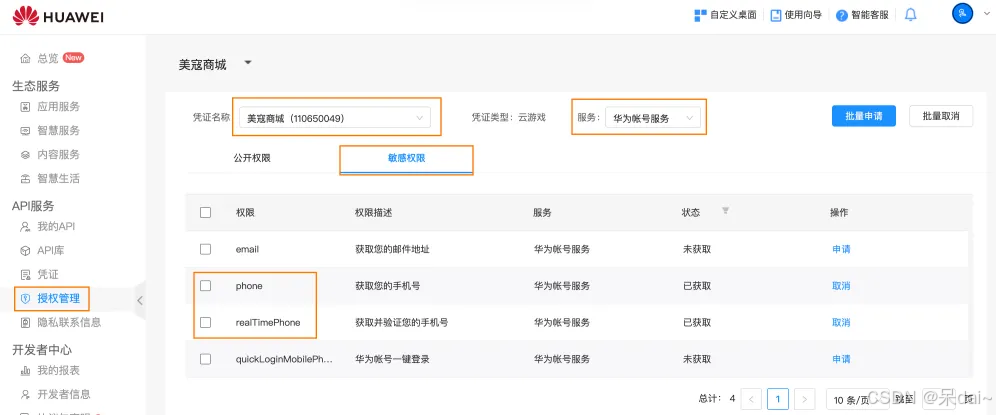This screenshot has height=415, width=996.
Task: Open 我的报表 in the sidebar
Action: pos(58,371)
